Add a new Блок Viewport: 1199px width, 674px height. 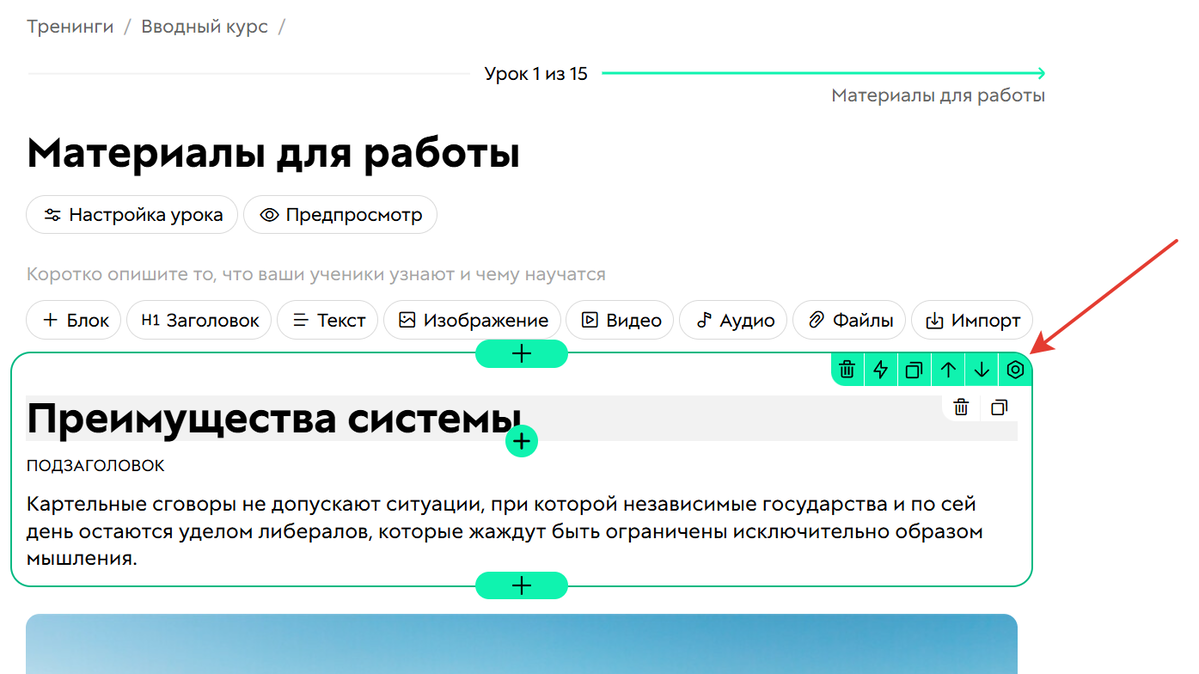point(74,321)
